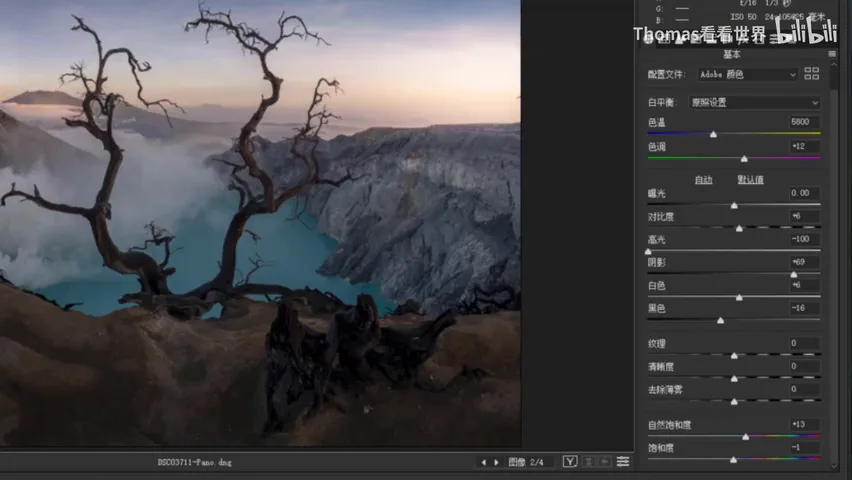The image size is (852, 480).
Task: Click the 基本 panel title
Action: [731, 54]
